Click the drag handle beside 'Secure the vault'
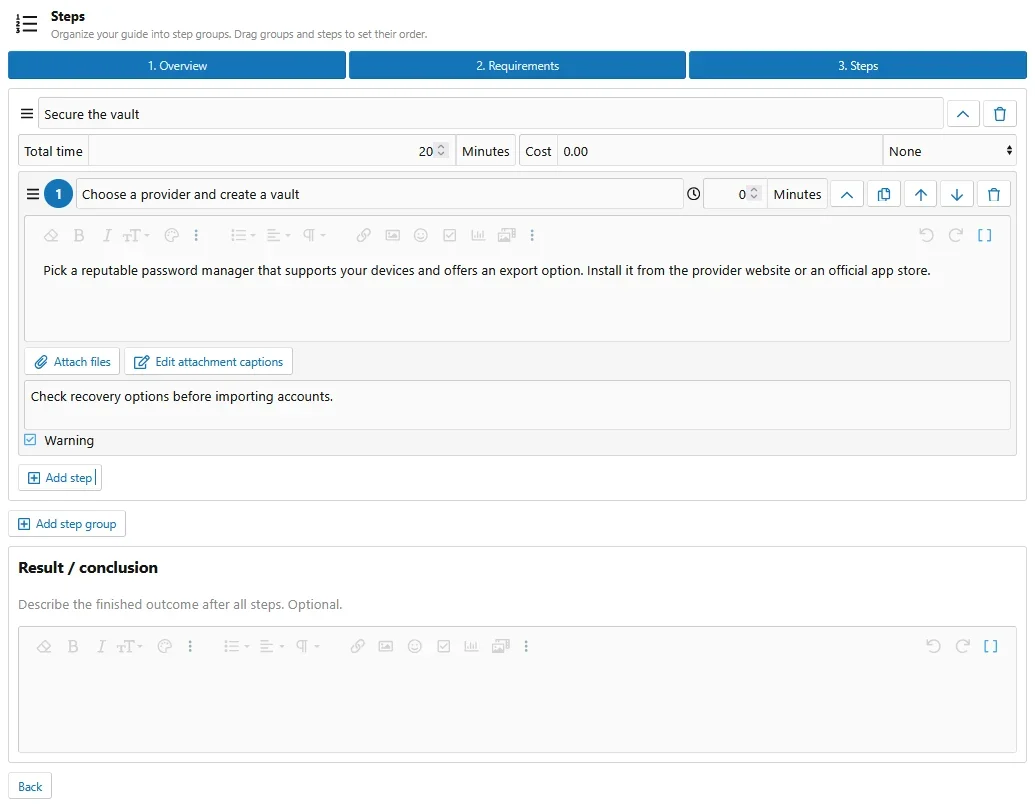Screen dimensions: 1035x806 pos(27,114)
